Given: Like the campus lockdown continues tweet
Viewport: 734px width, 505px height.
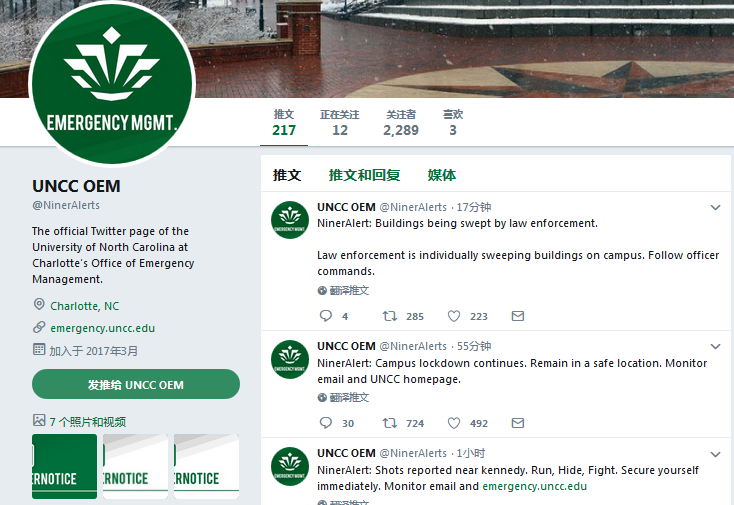Looking at the screenshot, I should 454,423.
